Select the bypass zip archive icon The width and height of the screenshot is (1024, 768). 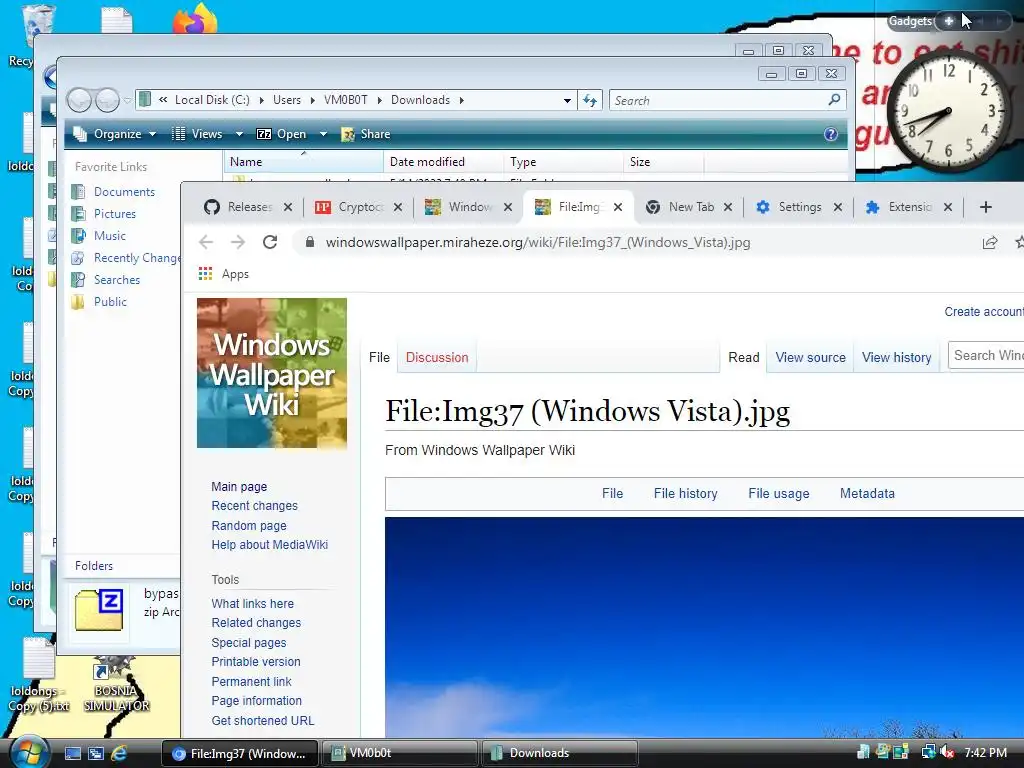99,610
